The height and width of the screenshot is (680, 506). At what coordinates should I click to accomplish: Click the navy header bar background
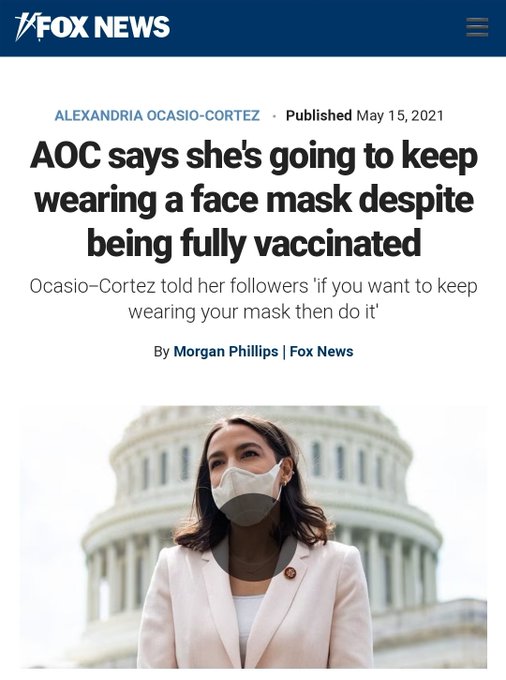(x=304, y=28)
